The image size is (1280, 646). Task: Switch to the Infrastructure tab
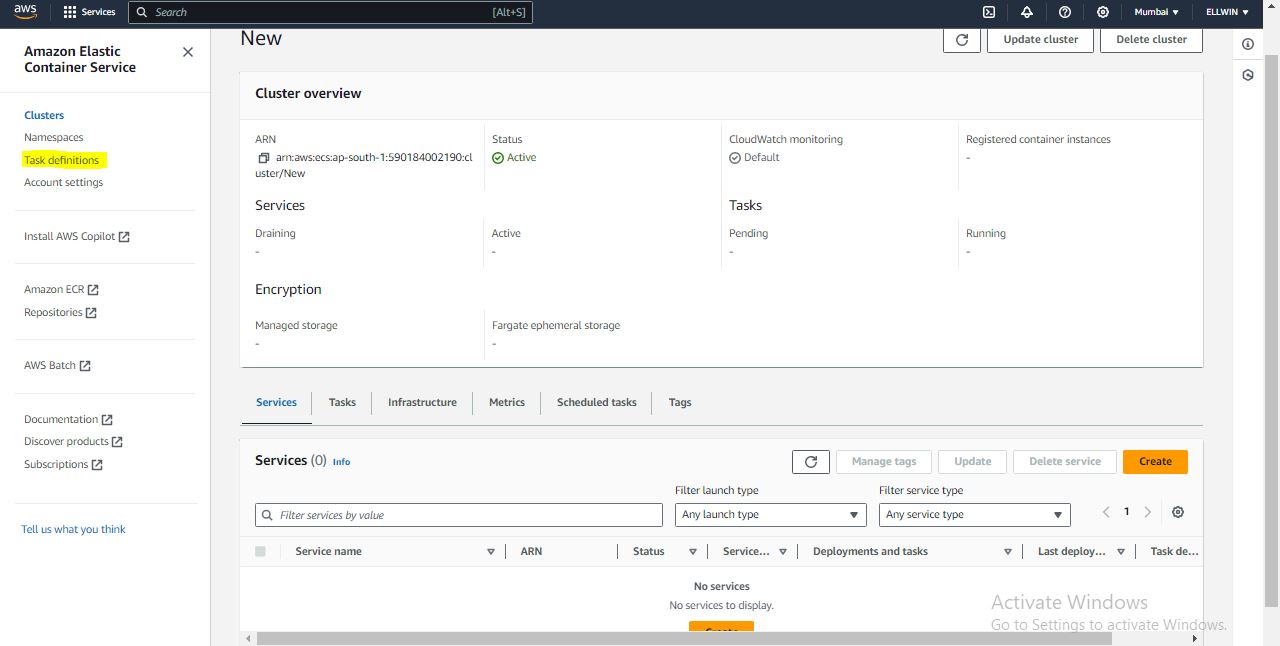[x=422, y=402]
